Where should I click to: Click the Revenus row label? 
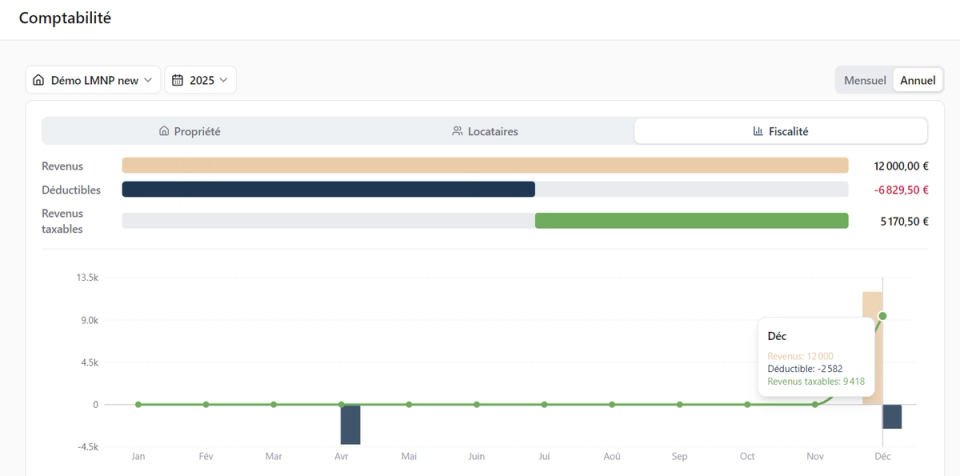[62, 166]
